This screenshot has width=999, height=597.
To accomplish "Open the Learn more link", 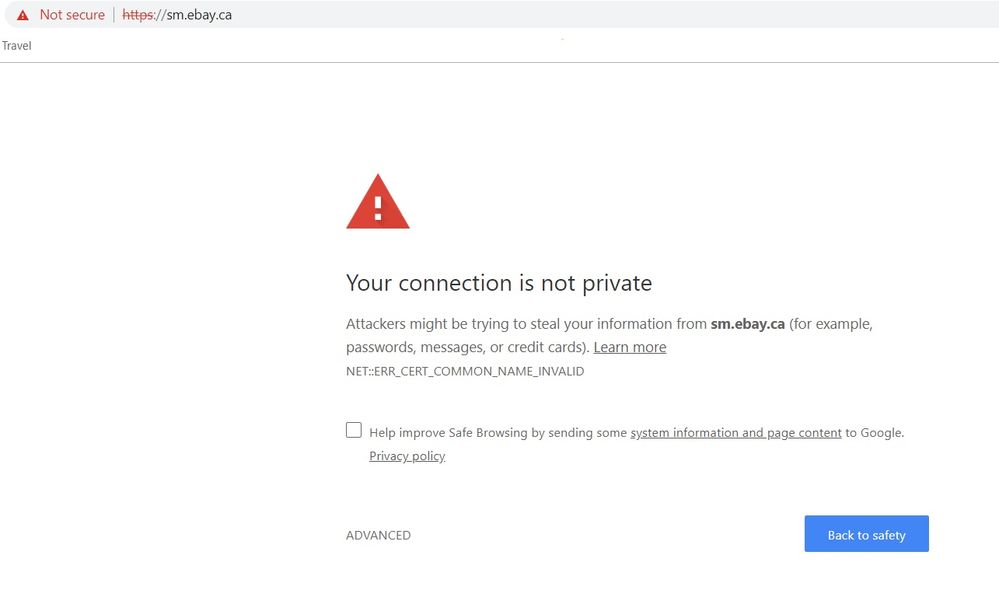I will 630,347.
